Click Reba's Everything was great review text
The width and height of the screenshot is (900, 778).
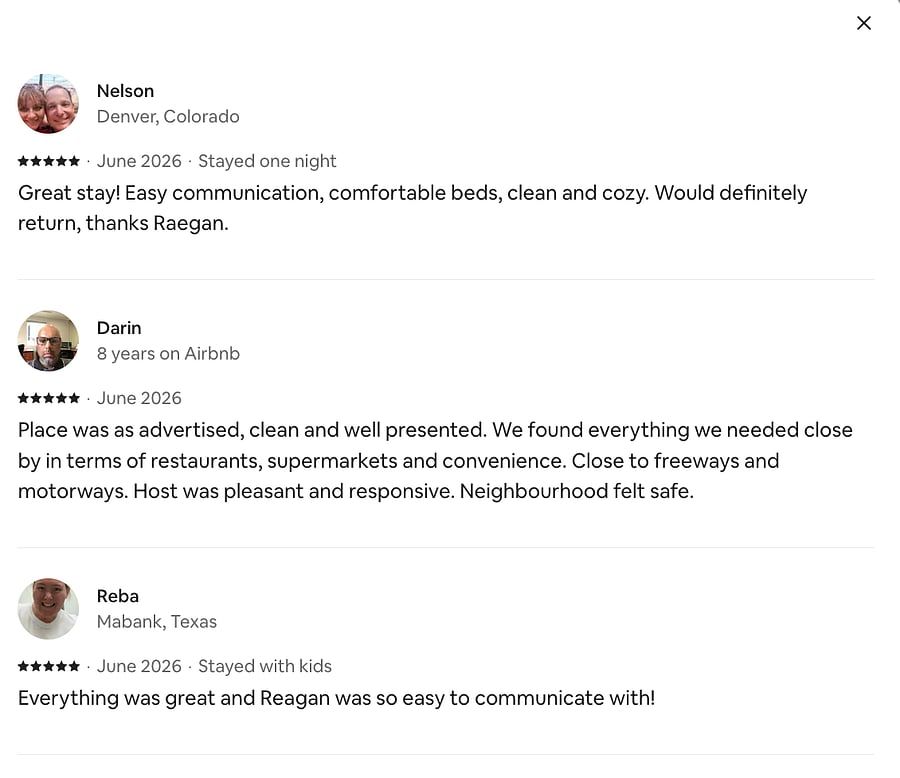point(336,698)
